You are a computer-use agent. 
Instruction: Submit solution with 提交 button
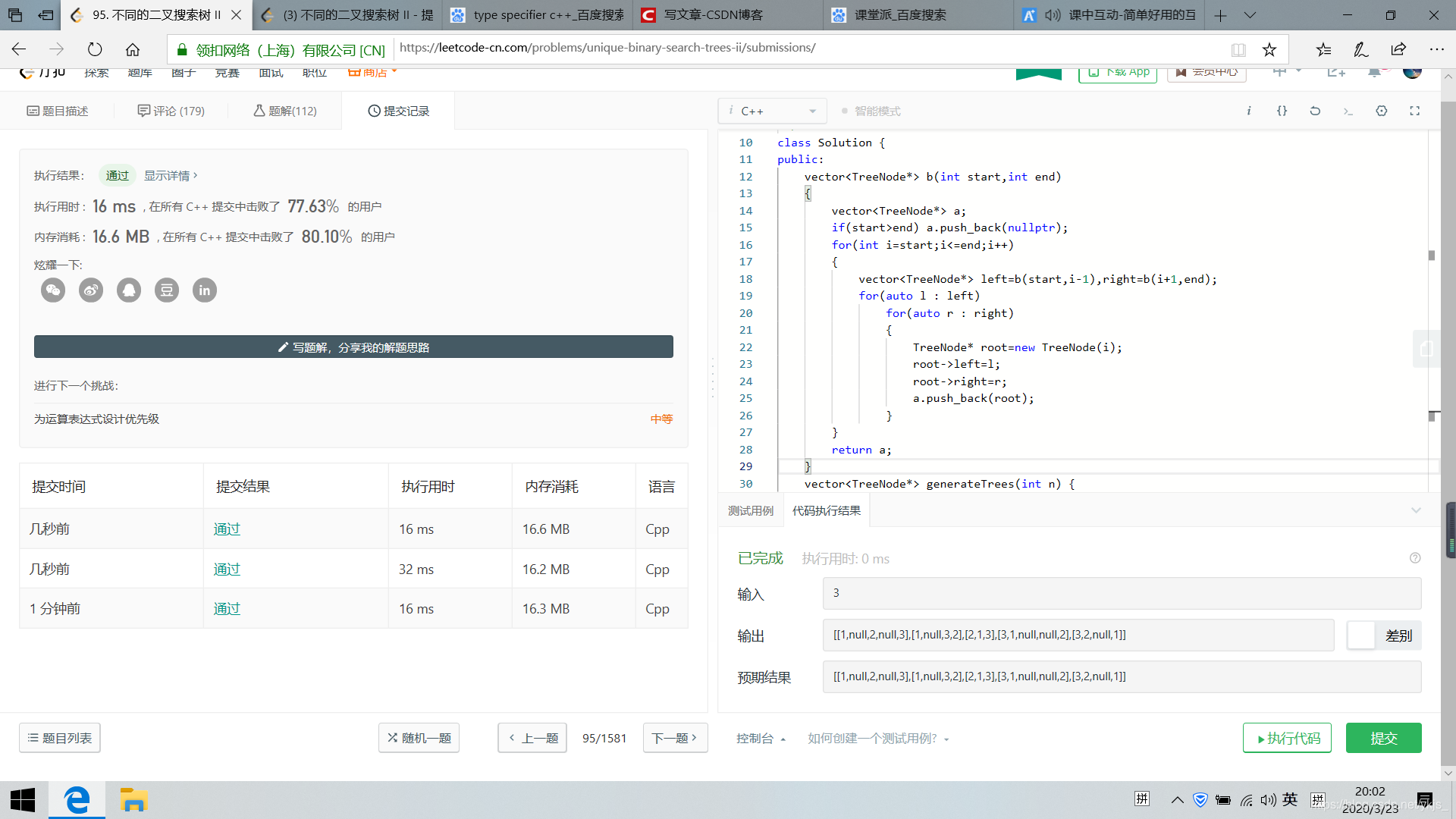(x=1384, y=738)
